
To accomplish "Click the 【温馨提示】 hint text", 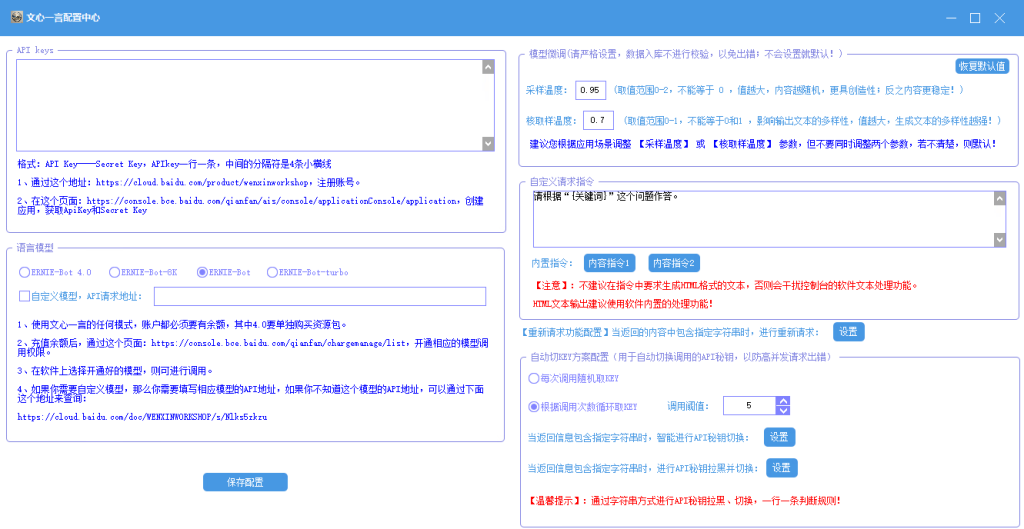I will (x=684, y=501).
